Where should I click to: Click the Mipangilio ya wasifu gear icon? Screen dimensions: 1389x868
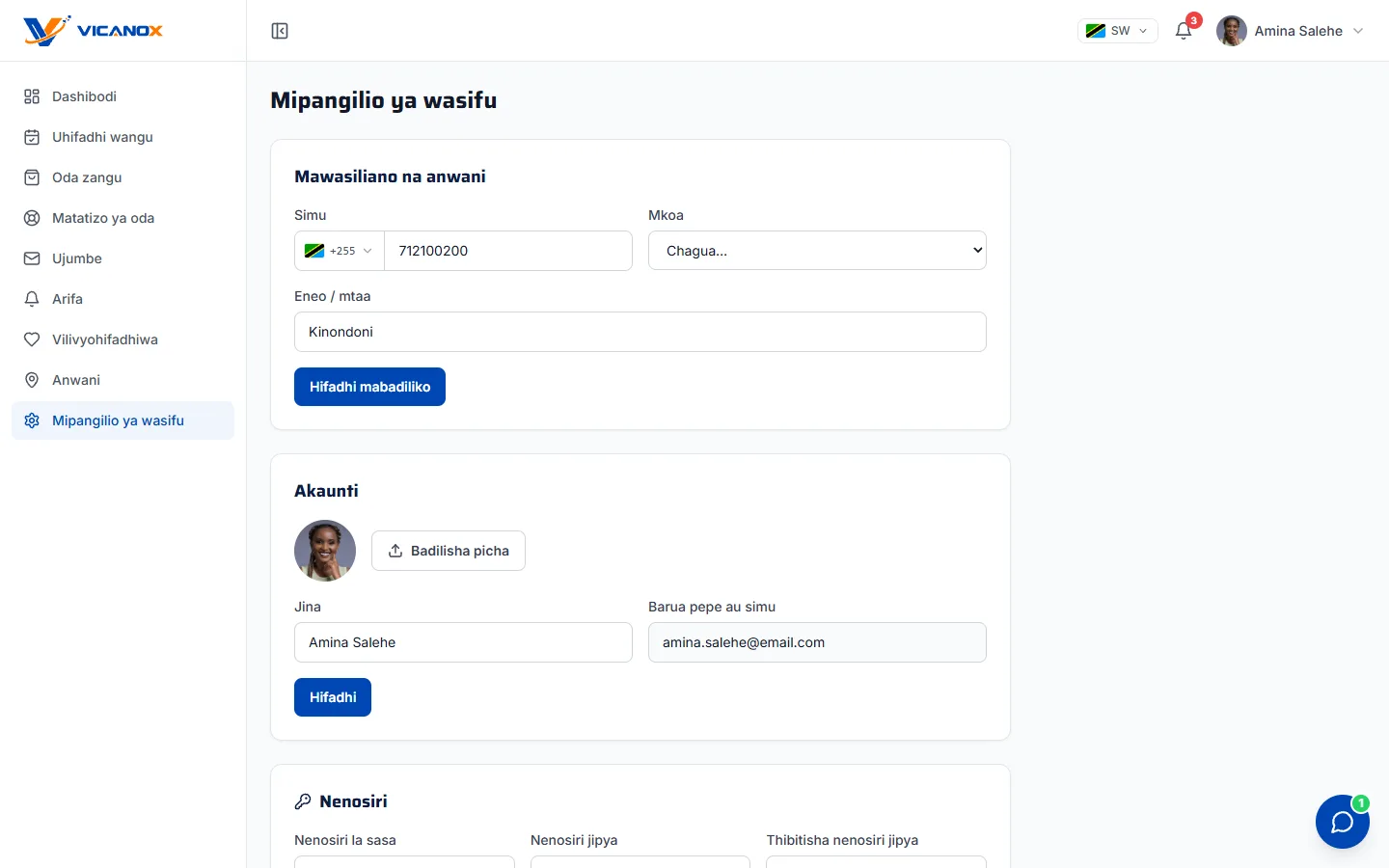tap(32, 420)
